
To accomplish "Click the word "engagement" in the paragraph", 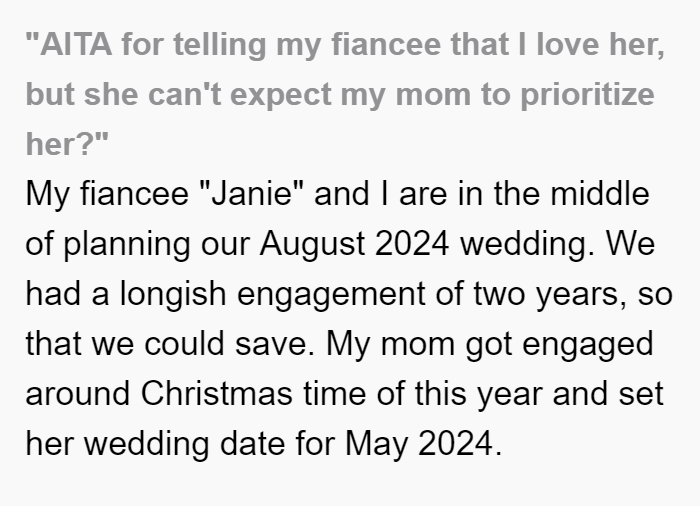I will click(331, 295).
